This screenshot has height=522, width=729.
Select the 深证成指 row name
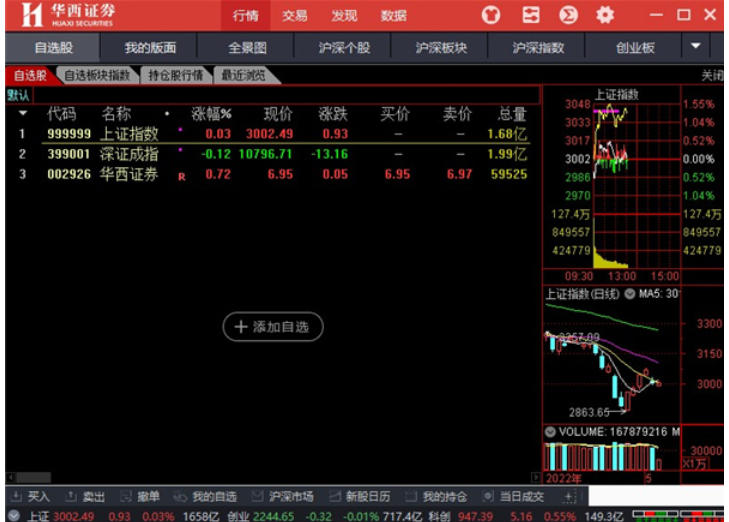[129, 154]
